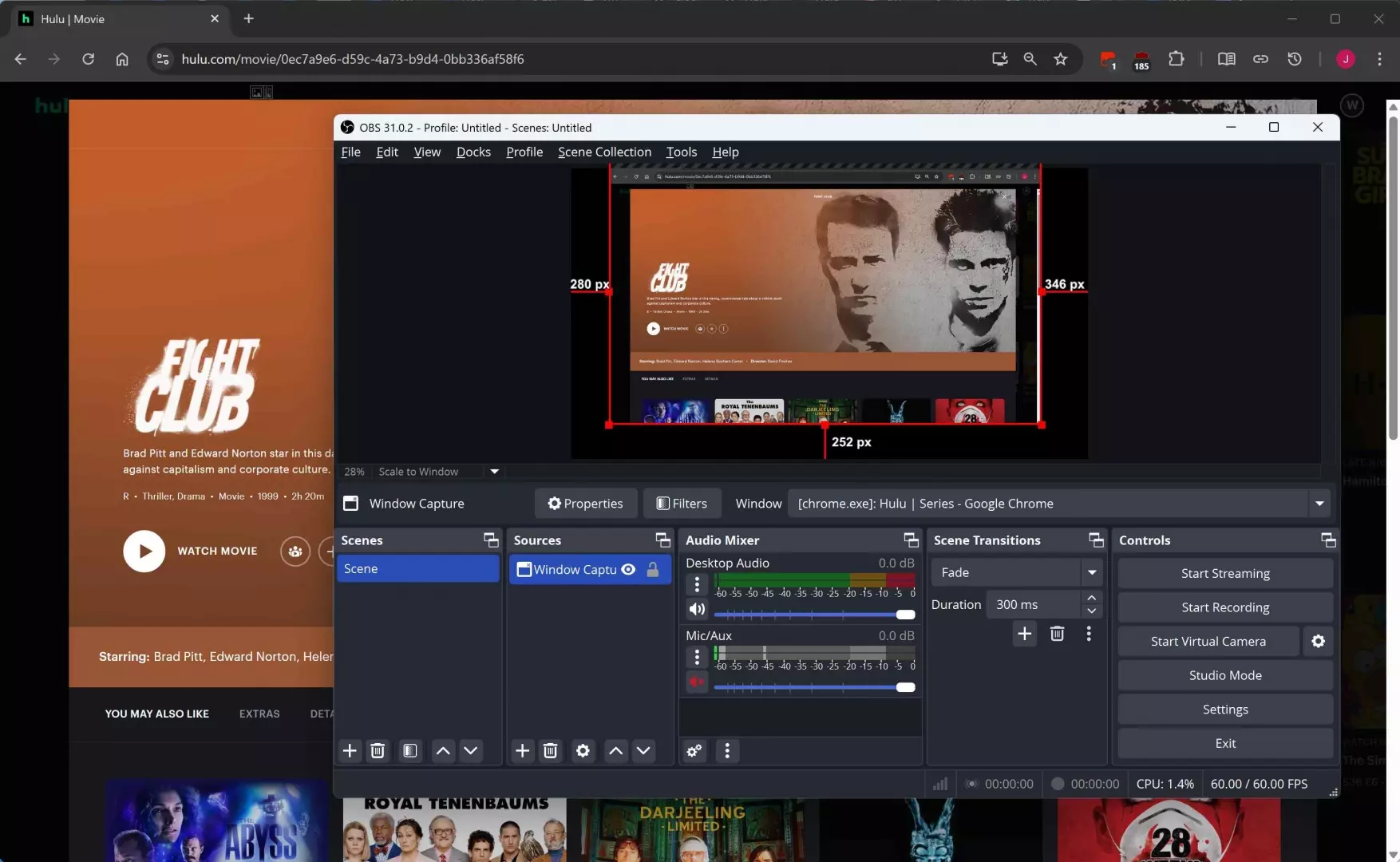Click Hulu page vertical scrollbar
The height and width of the screenshot is (862, 1400).
click(x=1393, y=278)
